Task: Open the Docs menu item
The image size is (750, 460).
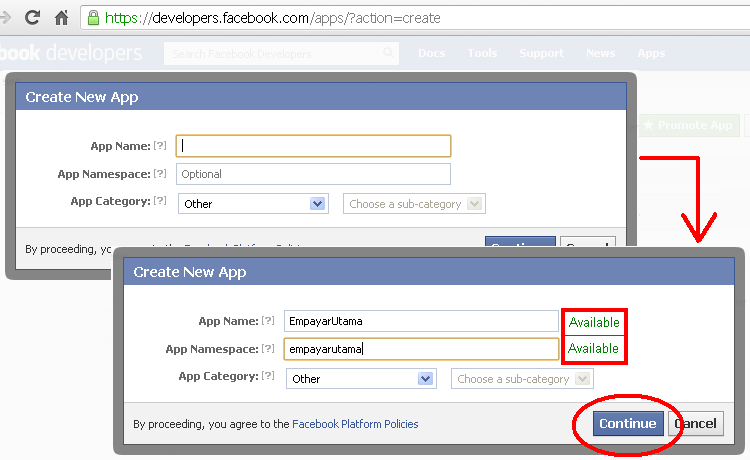Action: [x=431, y=53]
